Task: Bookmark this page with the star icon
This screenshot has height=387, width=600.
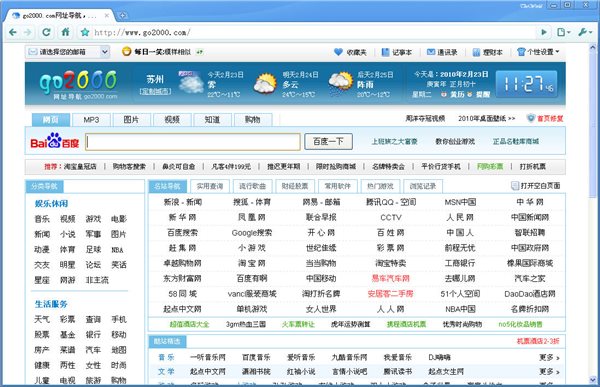Action: pyautogui.click(x=85, y=33)
